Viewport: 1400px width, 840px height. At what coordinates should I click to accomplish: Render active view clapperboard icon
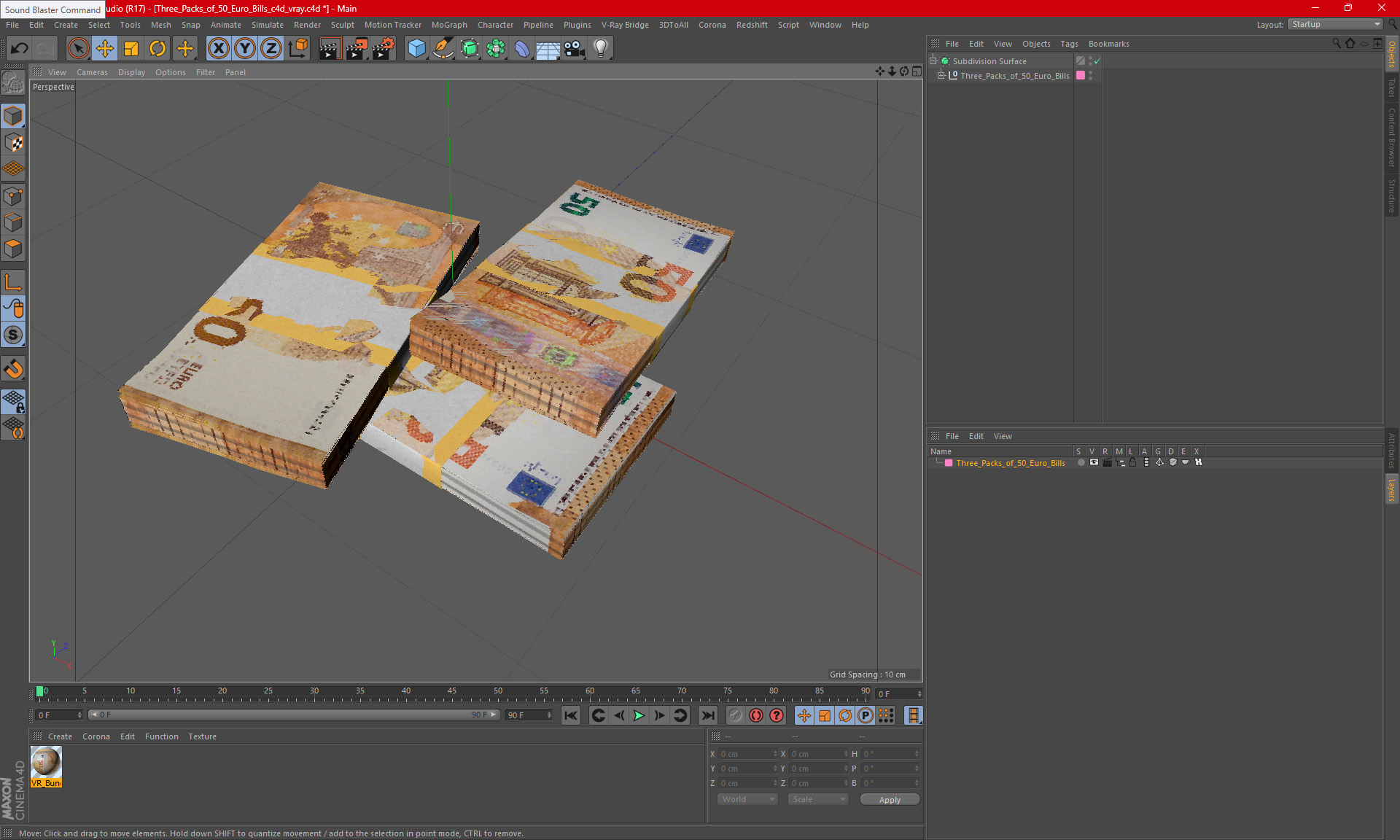tap(330, 49)
